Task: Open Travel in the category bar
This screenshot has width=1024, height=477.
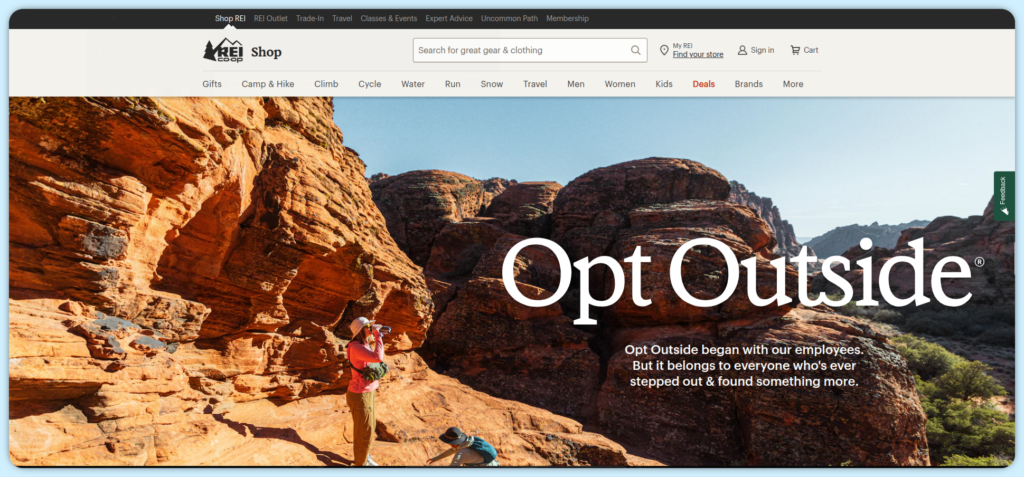Action: pyautogui.click(x=535, y=84)
